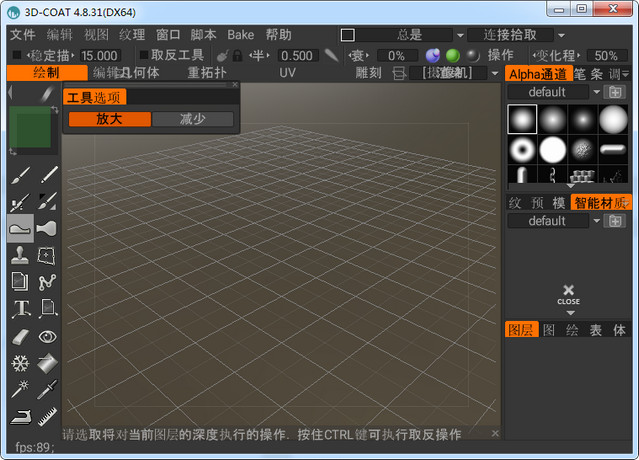The image size is (639, 460).
Task: Toggle the 稳定描 checkbox
Action: [16, 55]
